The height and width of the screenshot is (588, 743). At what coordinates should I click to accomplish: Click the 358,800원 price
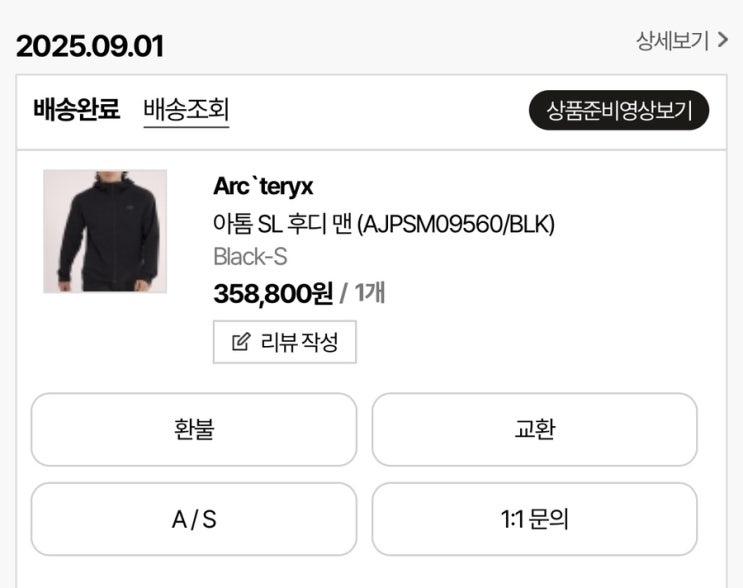[x=273, y=293]
